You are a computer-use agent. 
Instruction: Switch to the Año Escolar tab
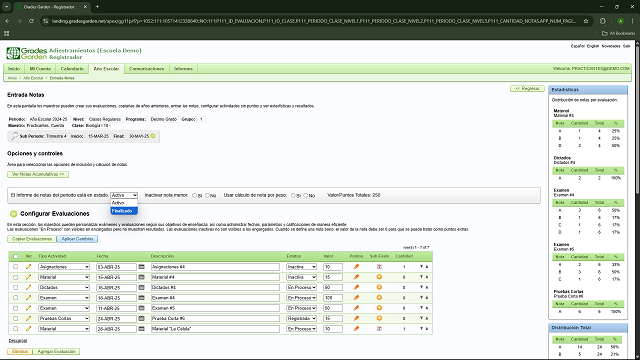click(106, 69)
